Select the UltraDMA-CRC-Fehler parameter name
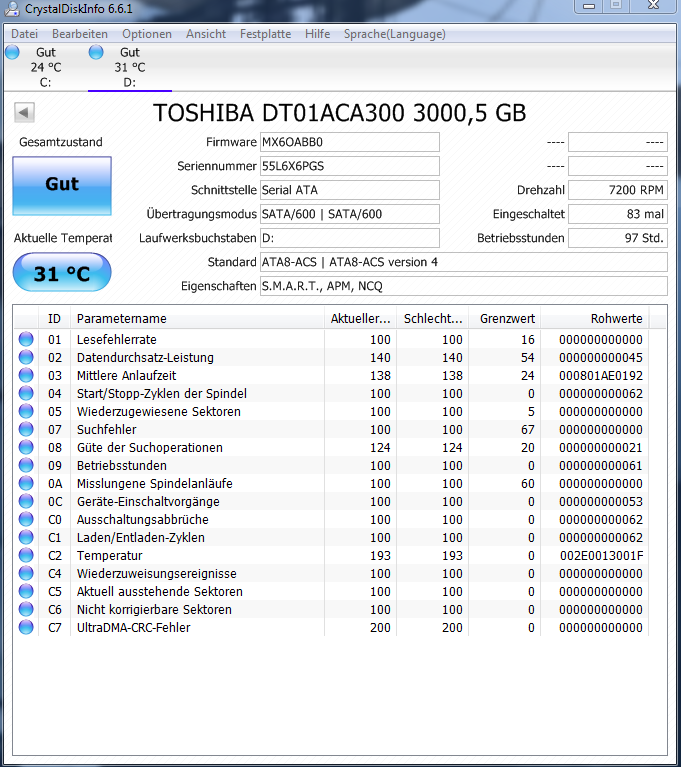Viewport: 681px width, 767px height. 134,628
